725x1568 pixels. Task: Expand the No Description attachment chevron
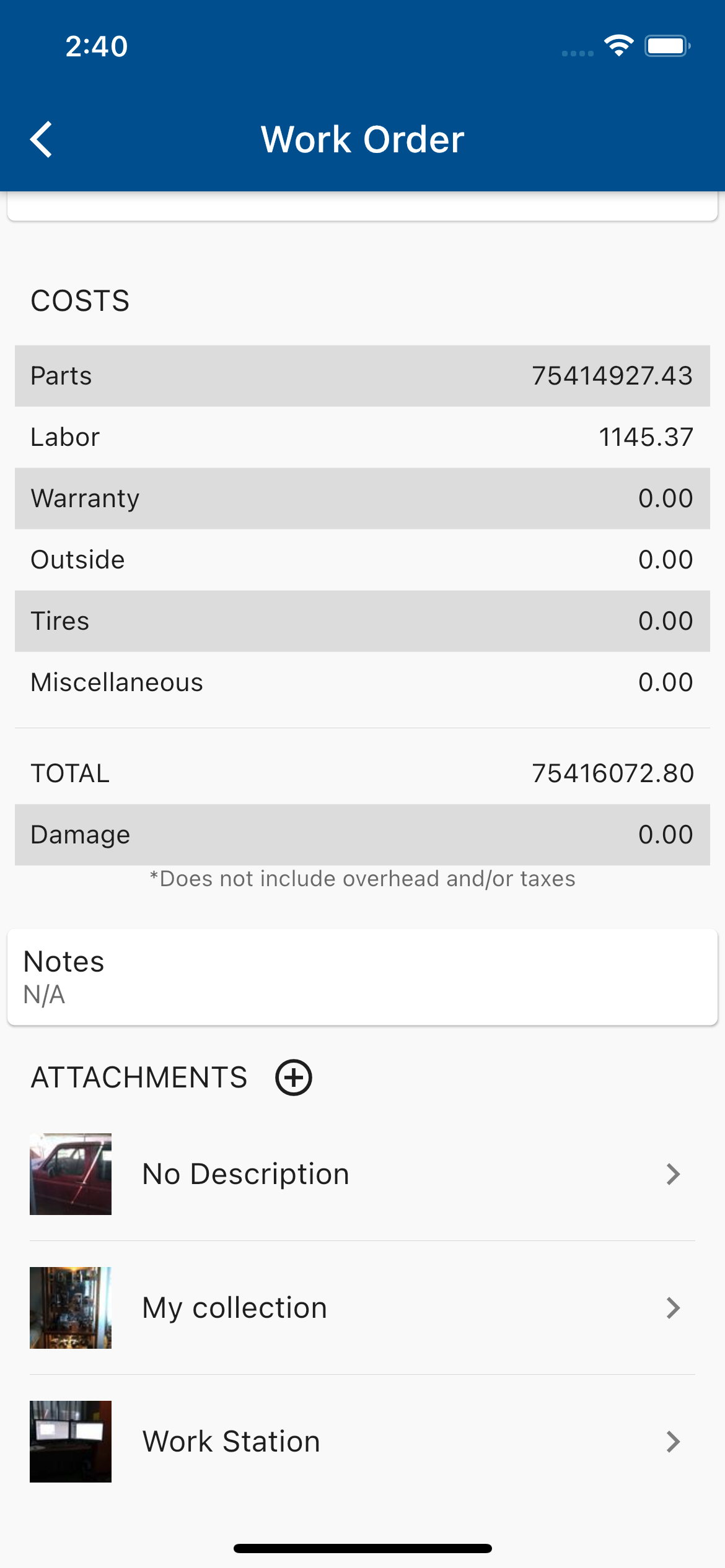673,1174
